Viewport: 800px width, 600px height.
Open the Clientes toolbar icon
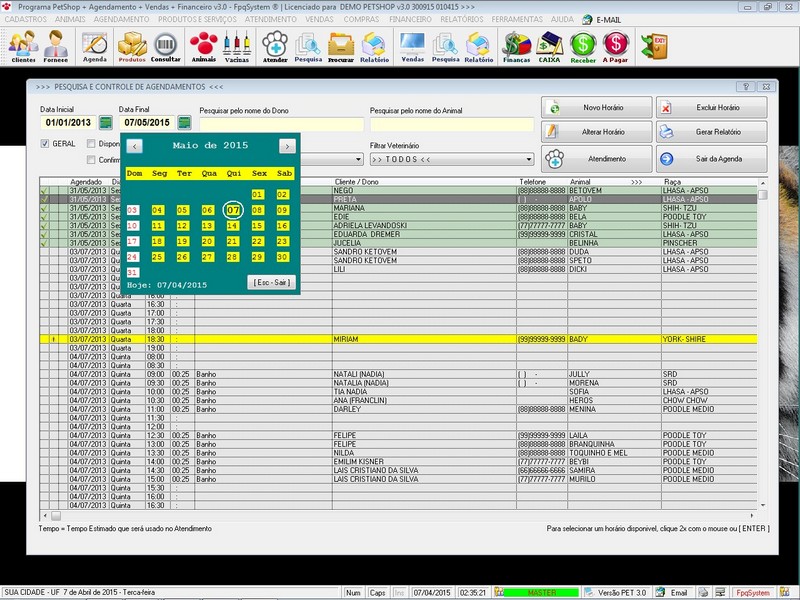(x=22, y=46)
